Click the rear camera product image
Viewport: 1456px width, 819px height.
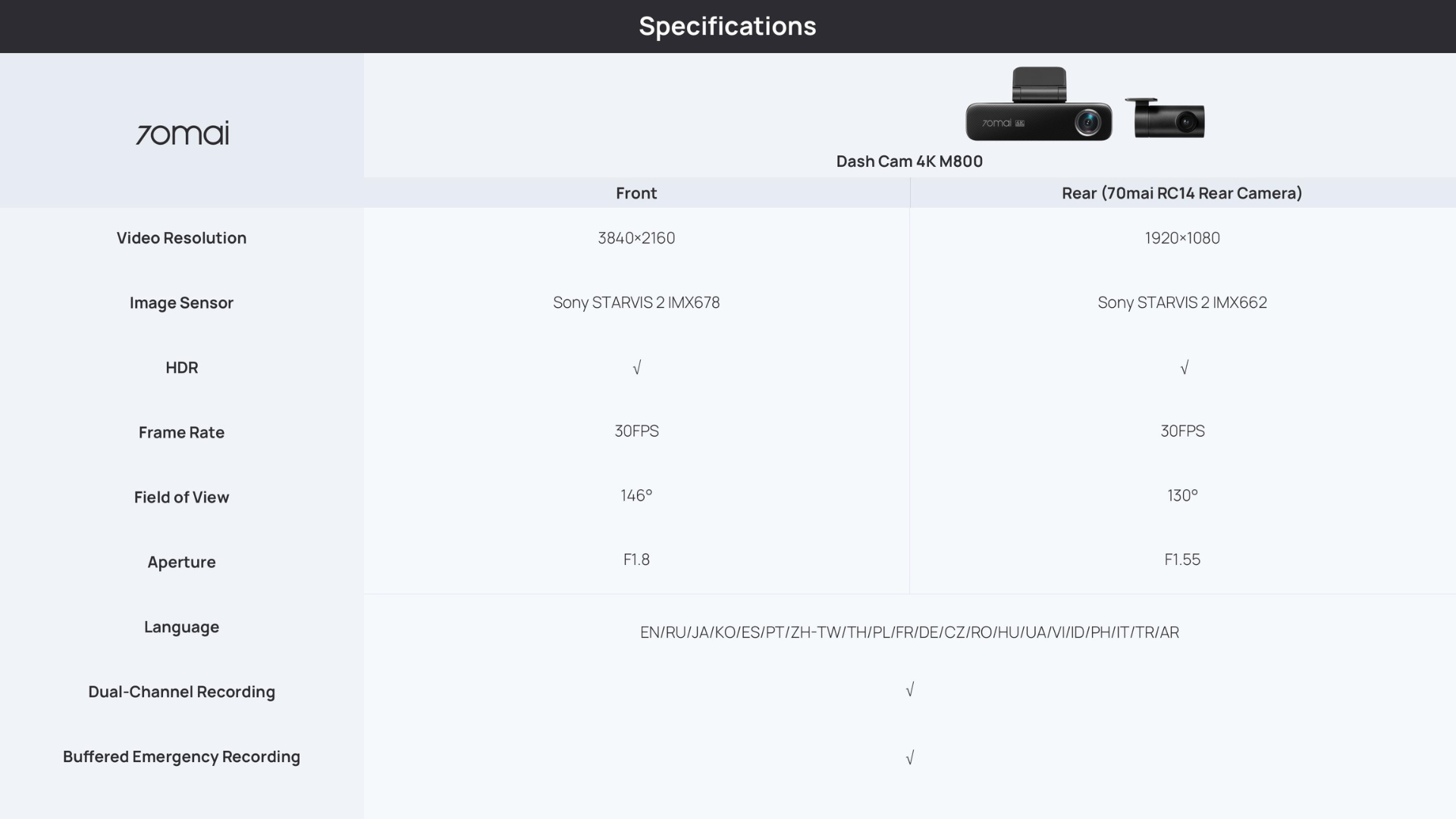(1166, 119)
